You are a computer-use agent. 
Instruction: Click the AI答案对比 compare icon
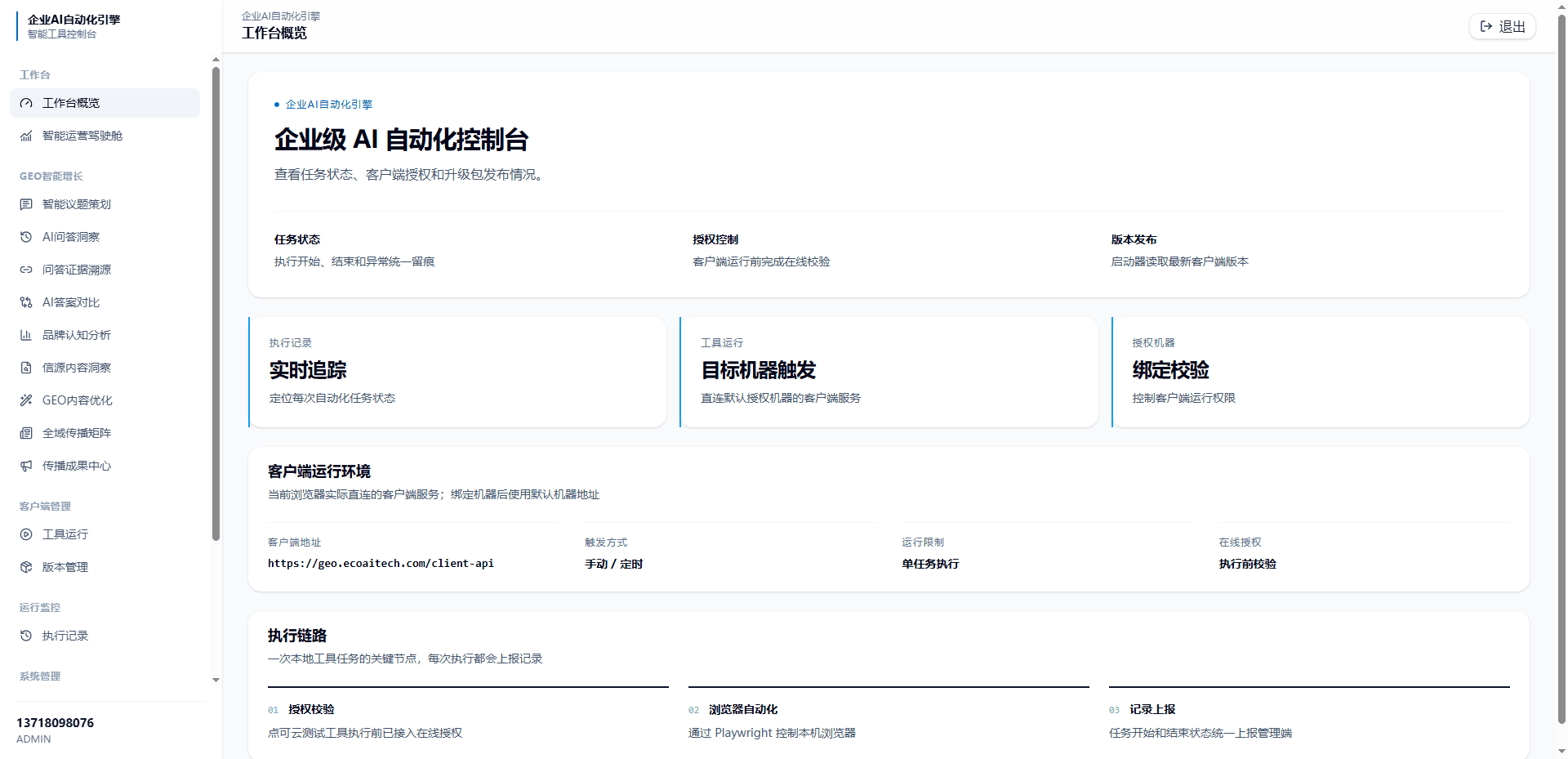26,302
